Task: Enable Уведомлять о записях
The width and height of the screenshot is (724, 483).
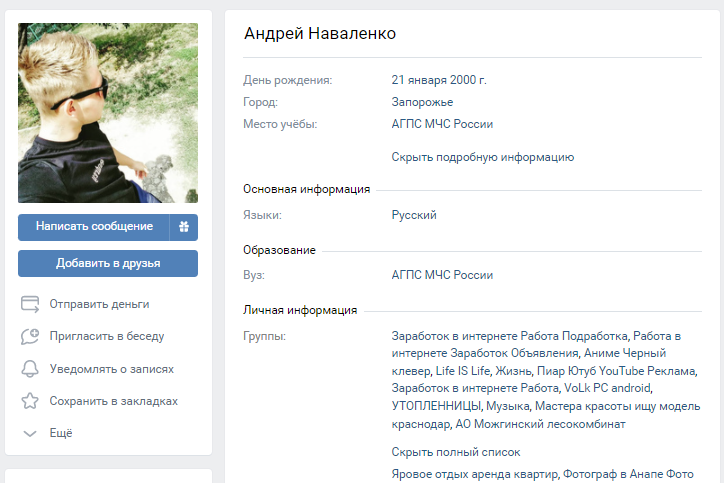Action: [112, 369]
